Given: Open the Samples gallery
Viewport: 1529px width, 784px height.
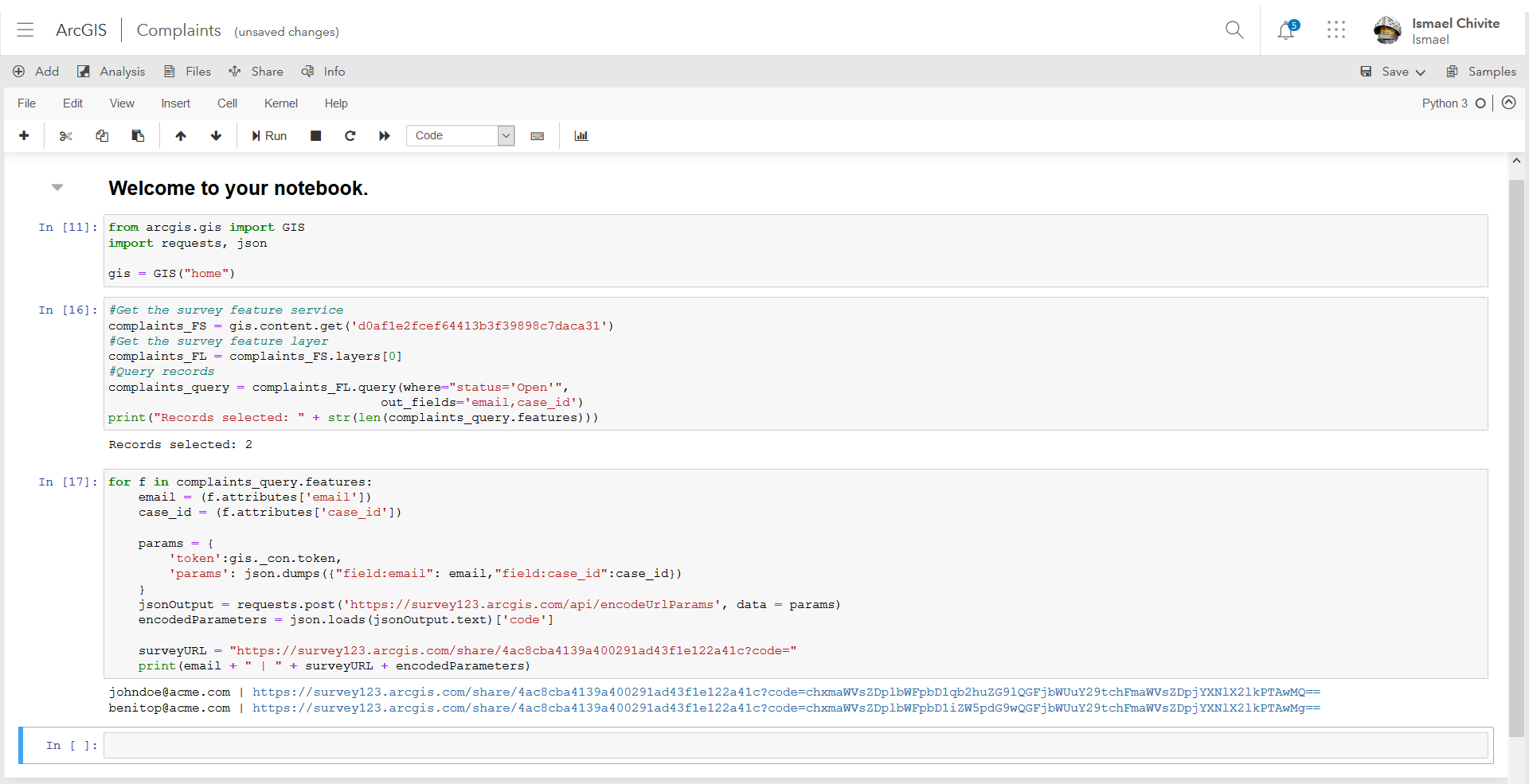Looking at the screenshot, I should (x=1481, y=72).
